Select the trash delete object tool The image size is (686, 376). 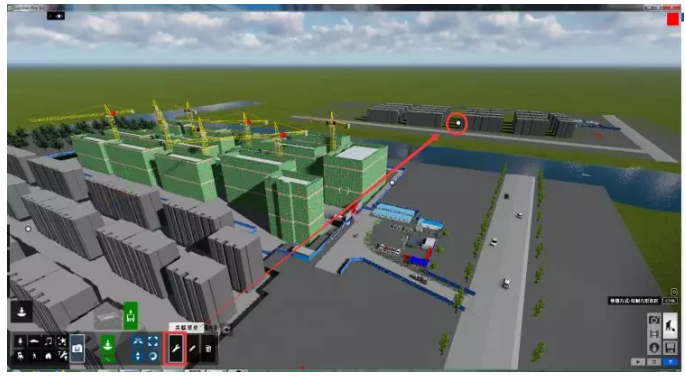(x=208, y=348)
